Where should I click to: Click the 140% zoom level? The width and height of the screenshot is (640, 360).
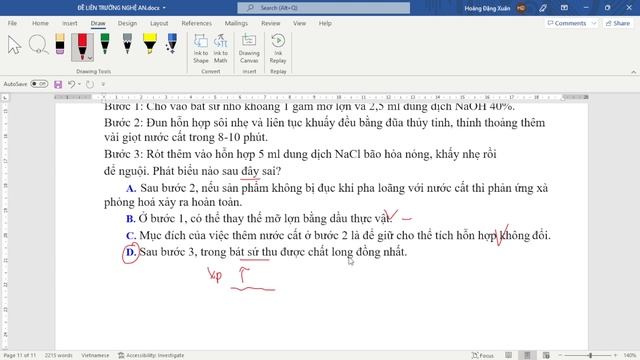(x=629, y=355)
